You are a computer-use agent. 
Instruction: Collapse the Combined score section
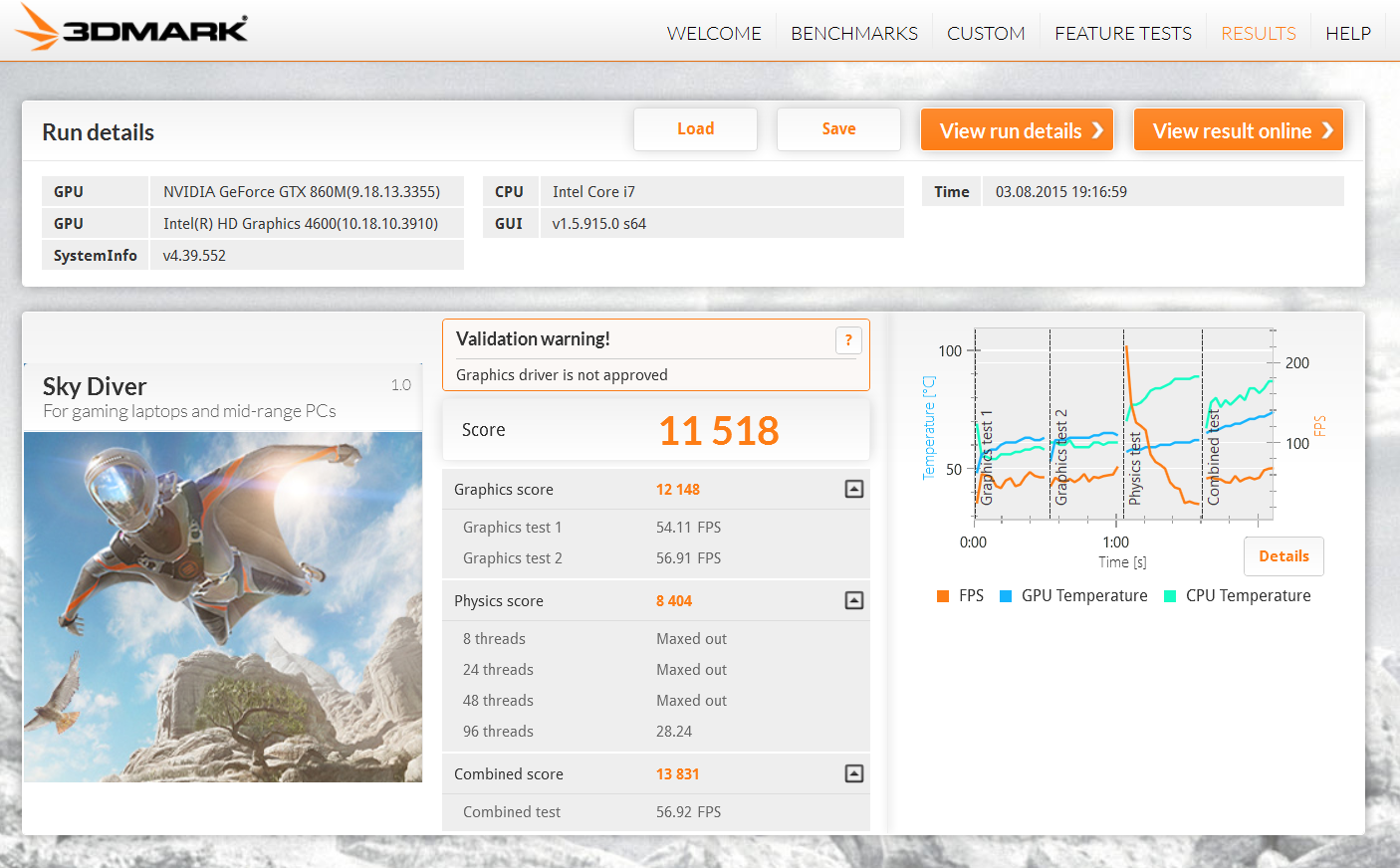(854, 773)
